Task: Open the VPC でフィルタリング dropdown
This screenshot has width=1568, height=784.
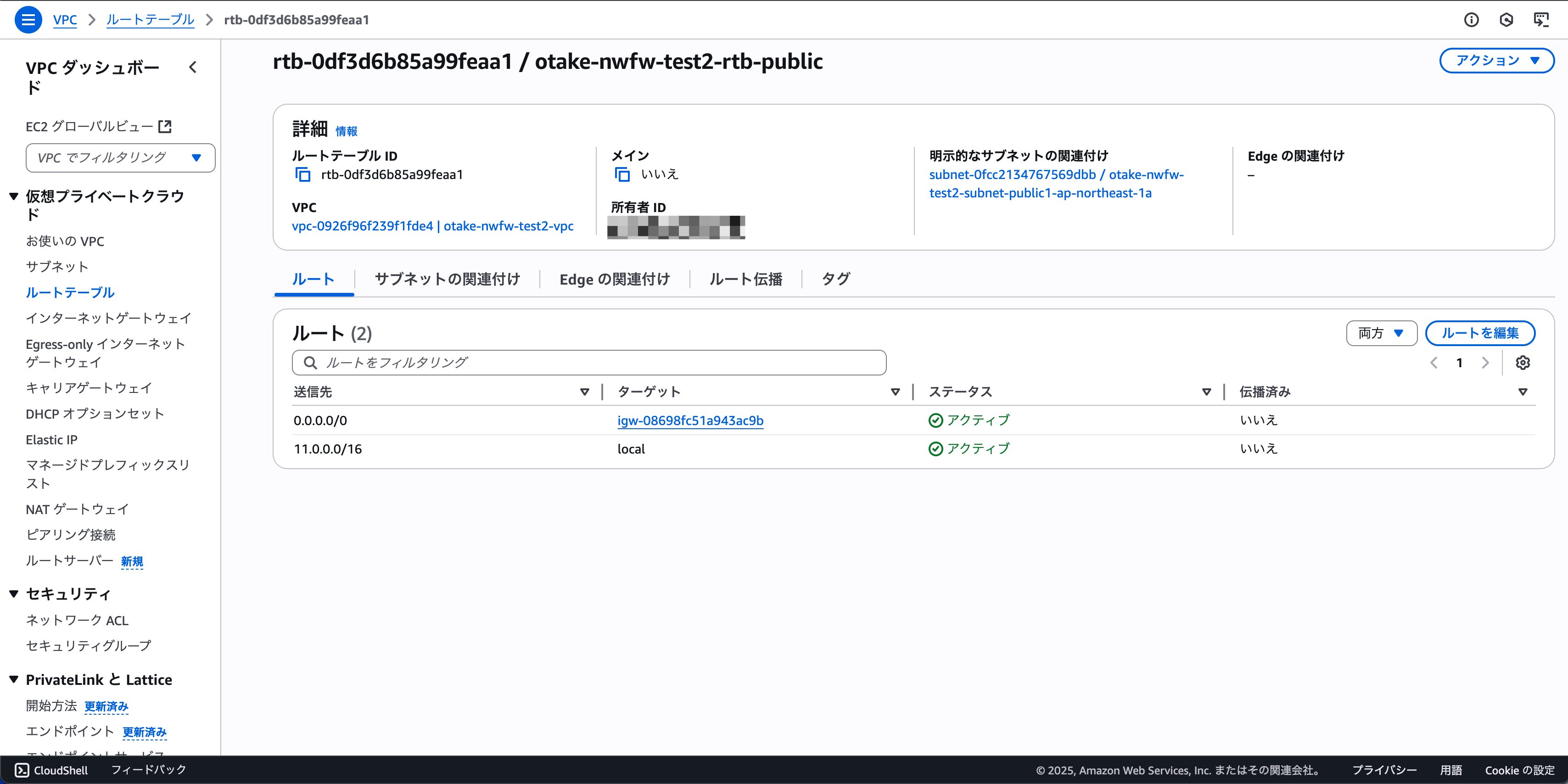Action: [121, 157]
